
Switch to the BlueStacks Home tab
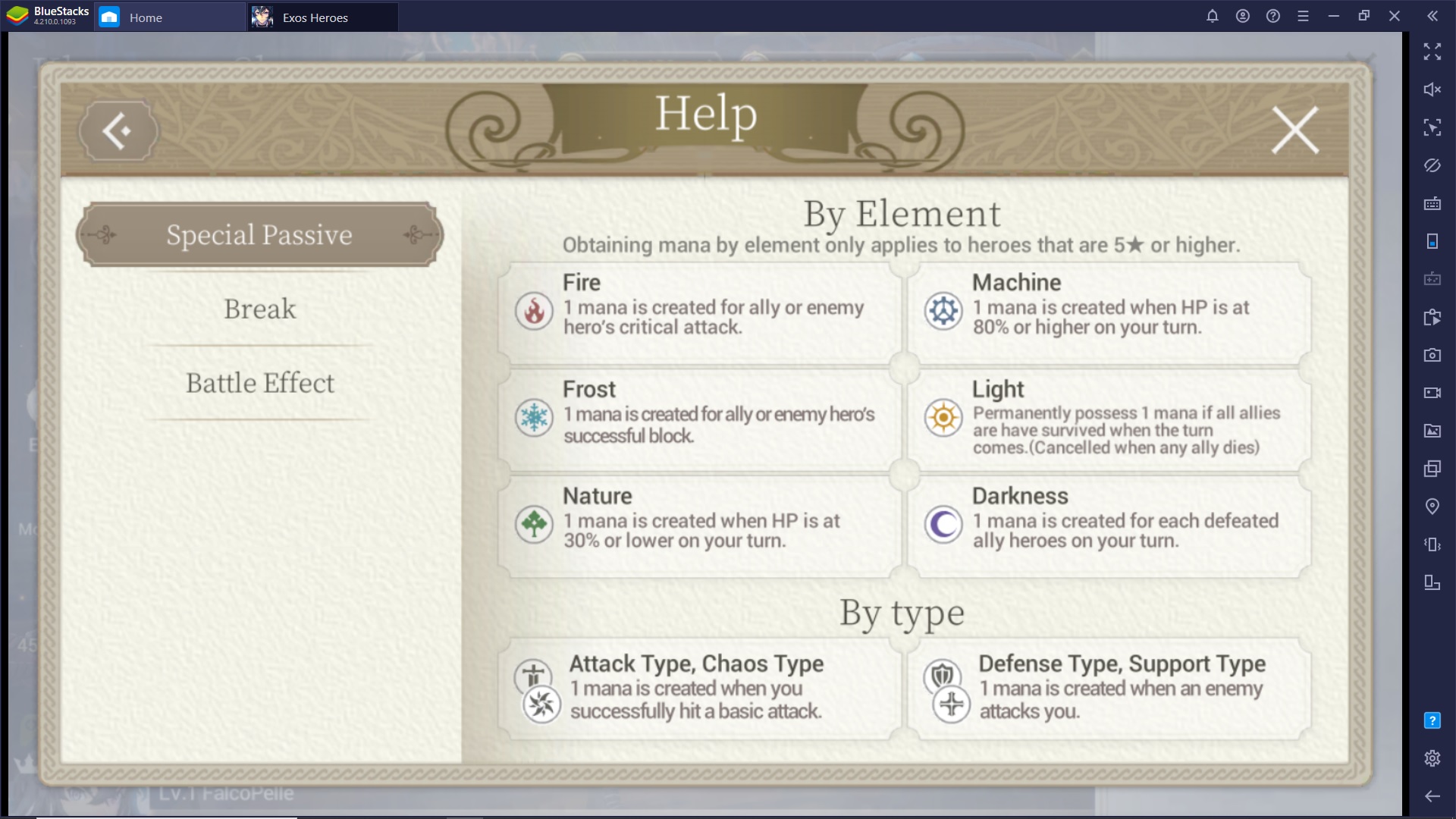pyautogui.click(x=170, y=17)
